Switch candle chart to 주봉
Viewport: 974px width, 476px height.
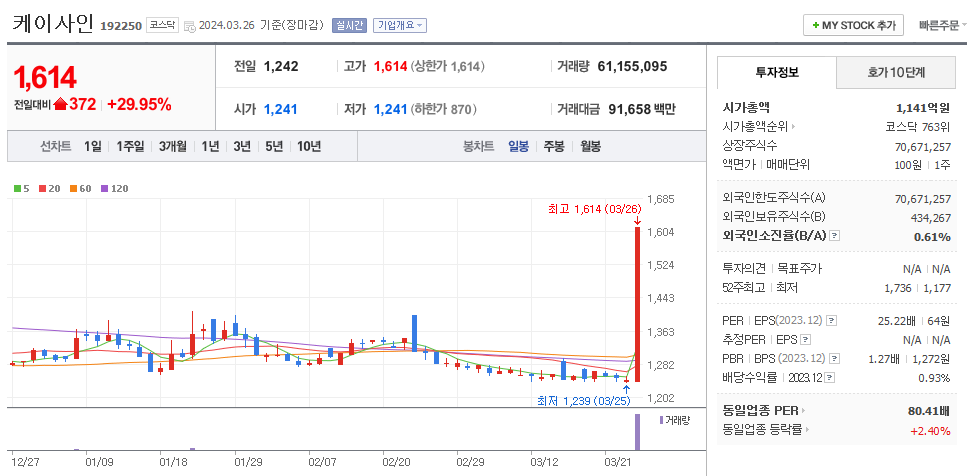pyautogui.click(x=554, y=147)
